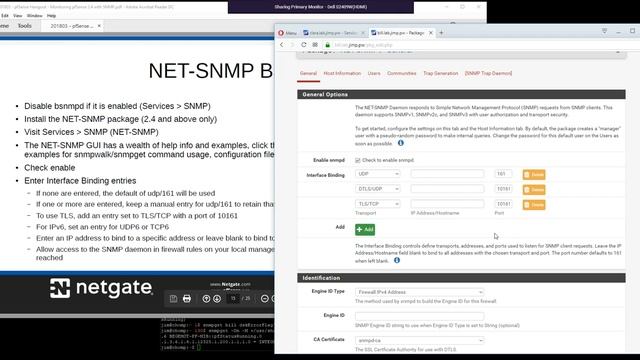Click the port field in the DTLS/UDP row
This screenshot has height=360, width=640.
pyautogui.click(x=503, y=189)
